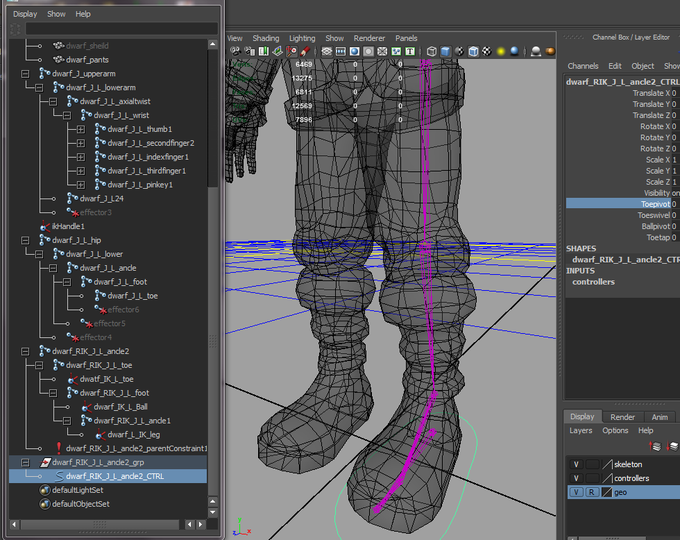680x540 pixels.
Task: Toggle visibility V box of geo layer
Action: (576, 492)
